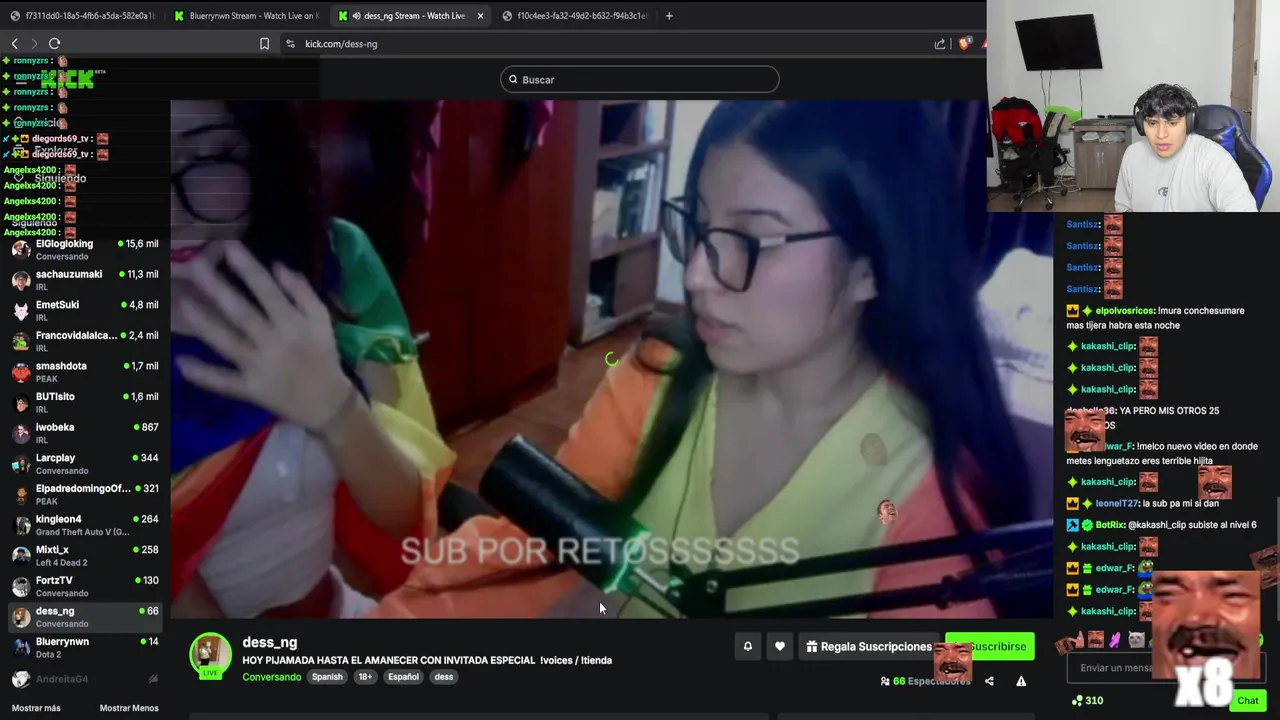1280x720 pixels.
Task: Pick the white cat emote in emote bar
Action: coord(1136,640)
